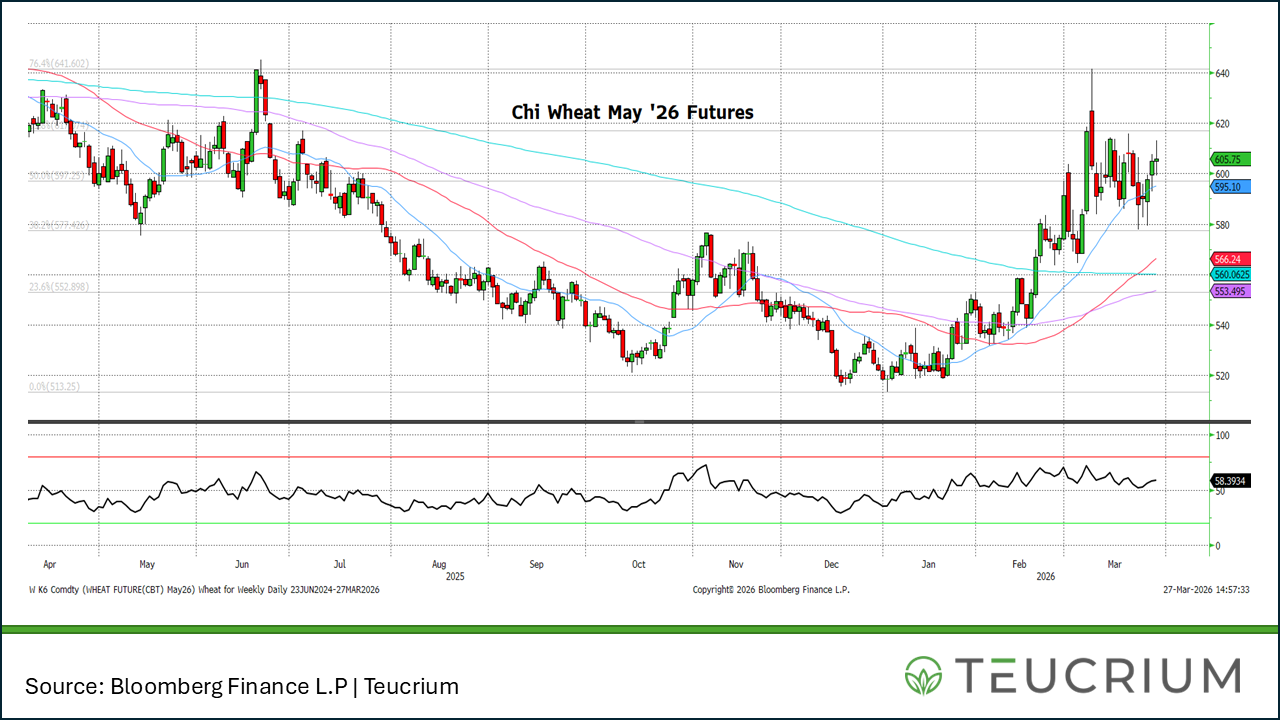1280x720 pixels.
Task: Select the 50.0% Fibonacci level label
Action: click(x=59, y=176)
